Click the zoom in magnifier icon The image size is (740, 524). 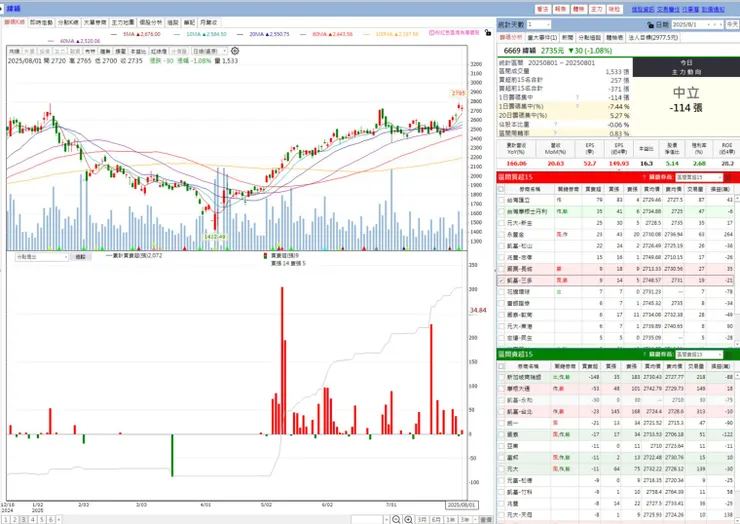[x=408, y=519]
